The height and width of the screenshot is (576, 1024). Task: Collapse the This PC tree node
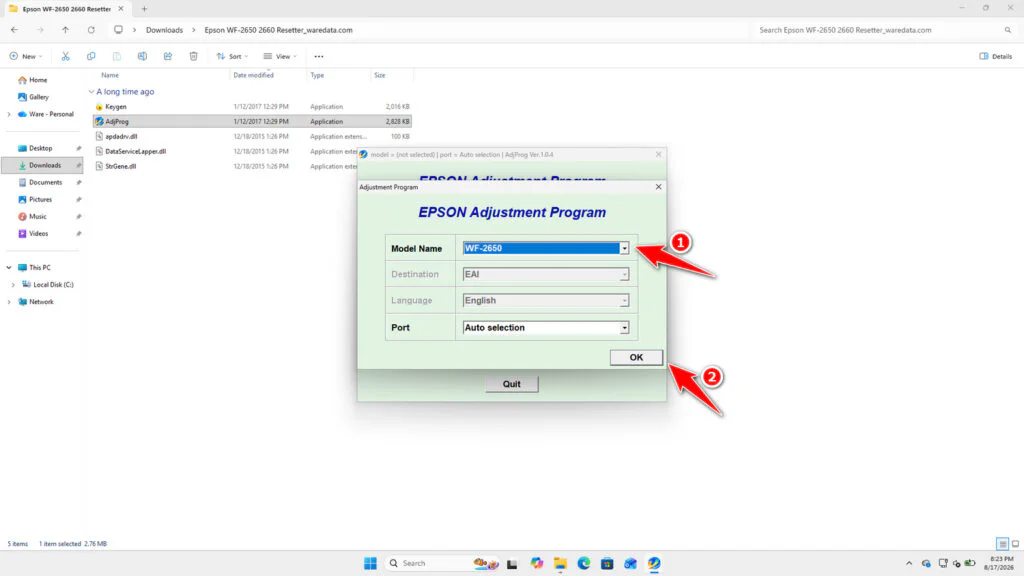pos(9,268)
